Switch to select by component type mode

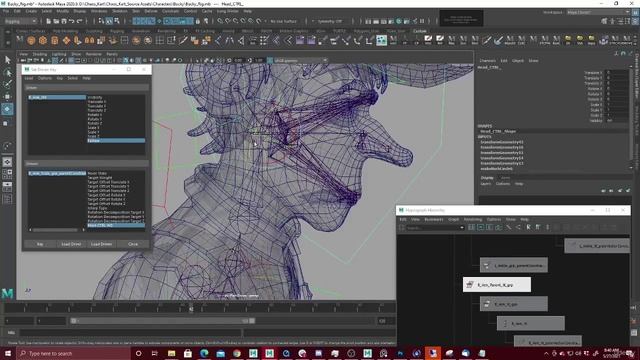[x=117, y=21]
